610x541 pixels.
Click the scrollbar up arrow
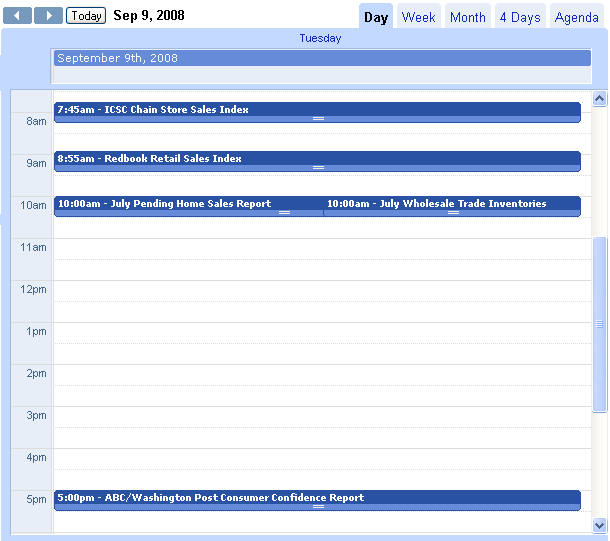coord(599,98)
